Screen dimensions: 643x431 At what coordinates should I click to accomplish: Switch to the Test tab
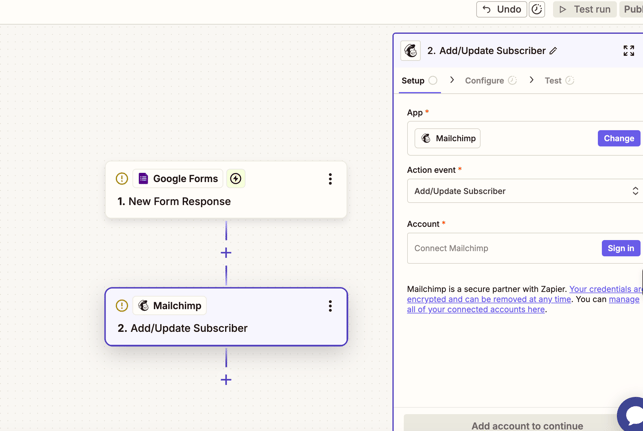pyautogui.click(x=553, y=81)
